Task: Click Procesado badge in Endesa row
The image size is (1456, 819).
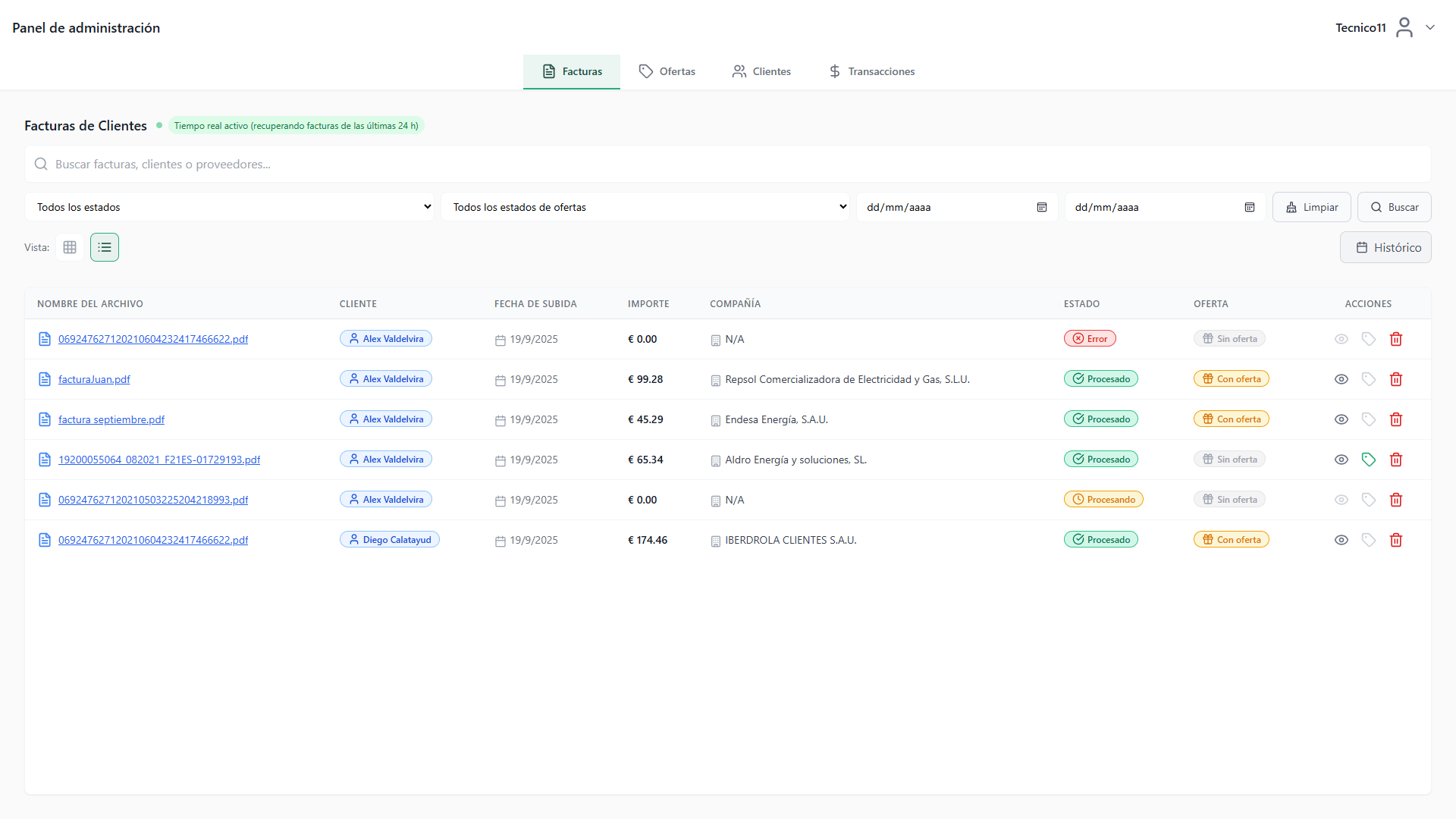Action: (x=1101, y=419)
